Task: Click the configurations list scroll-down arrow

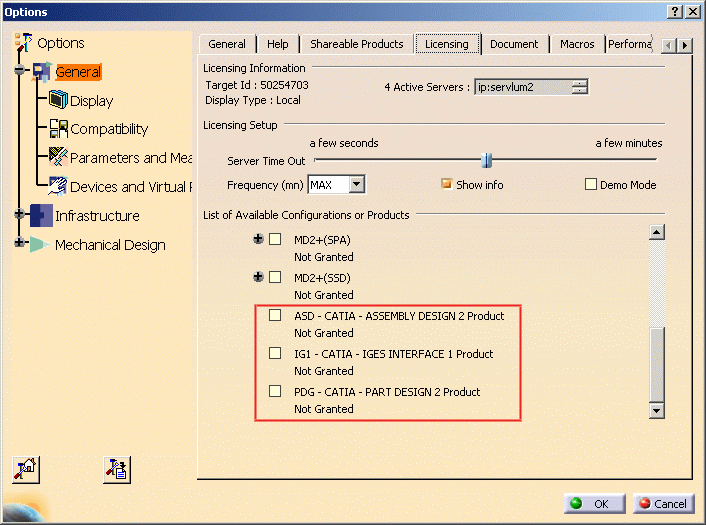Action: click(657, 410)
